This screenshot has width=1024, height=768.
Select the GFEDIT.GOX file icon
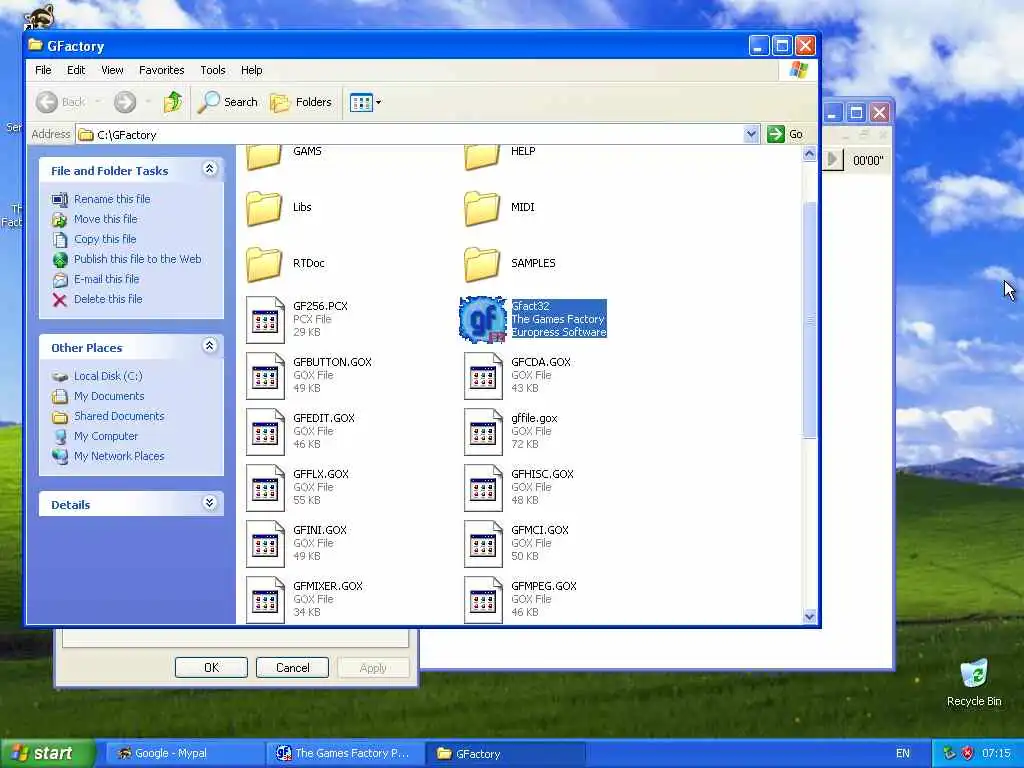point(265,432)
